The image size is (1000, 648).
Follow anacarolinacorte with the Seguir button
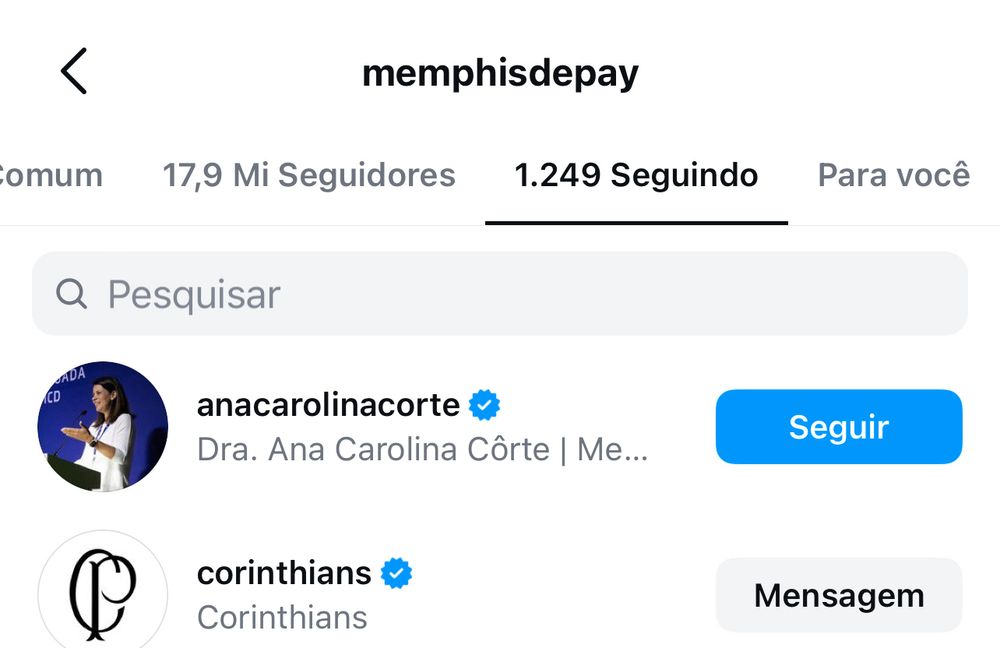tap(839, 427)
